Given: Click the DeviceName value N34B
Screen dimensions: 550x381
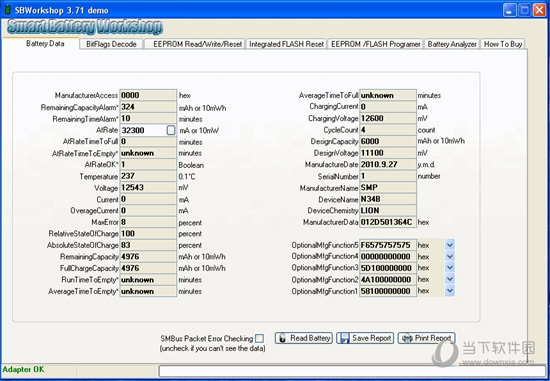Looking at the screenshot, I should (388, 199).
